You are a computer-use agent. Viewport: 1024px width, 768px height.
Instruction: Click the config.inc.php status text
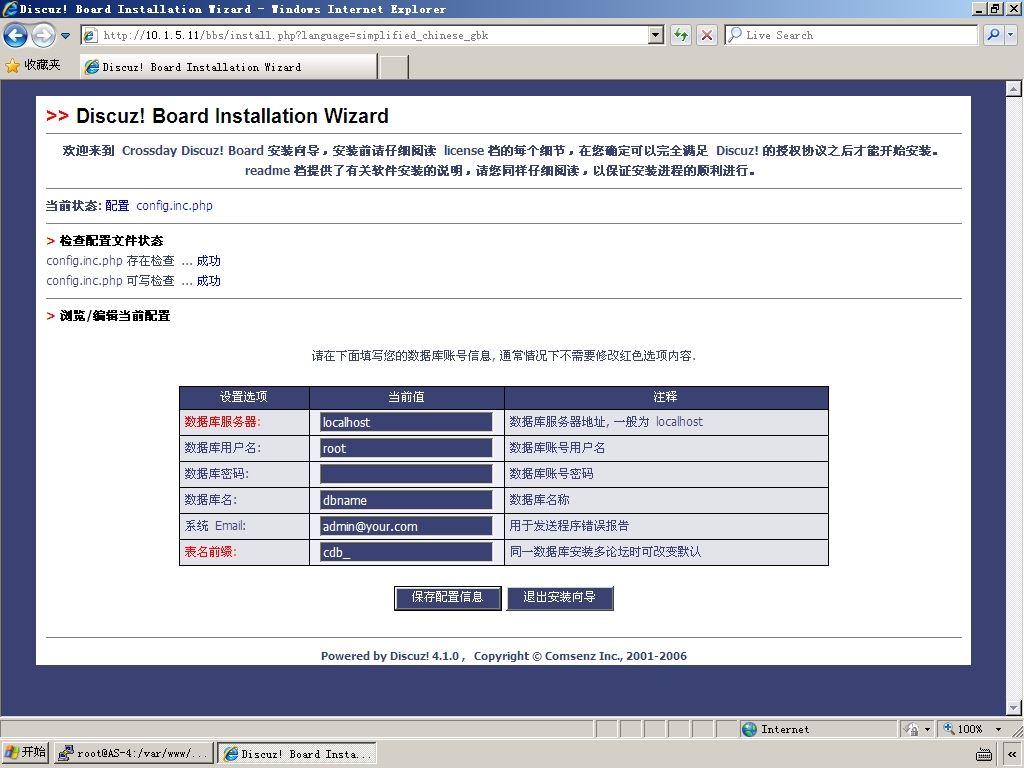point(174,206)
